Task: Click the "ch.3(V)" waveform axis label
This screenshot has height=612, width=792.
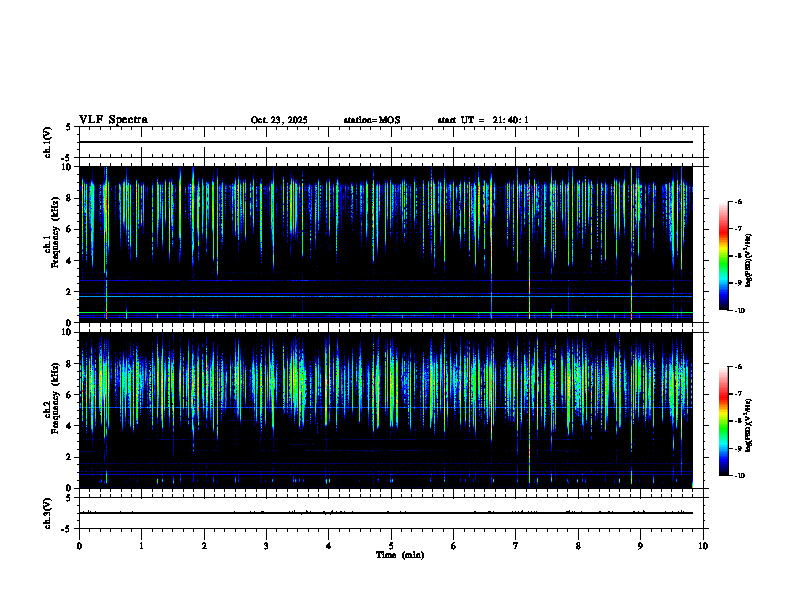Action: pos(47,513)
